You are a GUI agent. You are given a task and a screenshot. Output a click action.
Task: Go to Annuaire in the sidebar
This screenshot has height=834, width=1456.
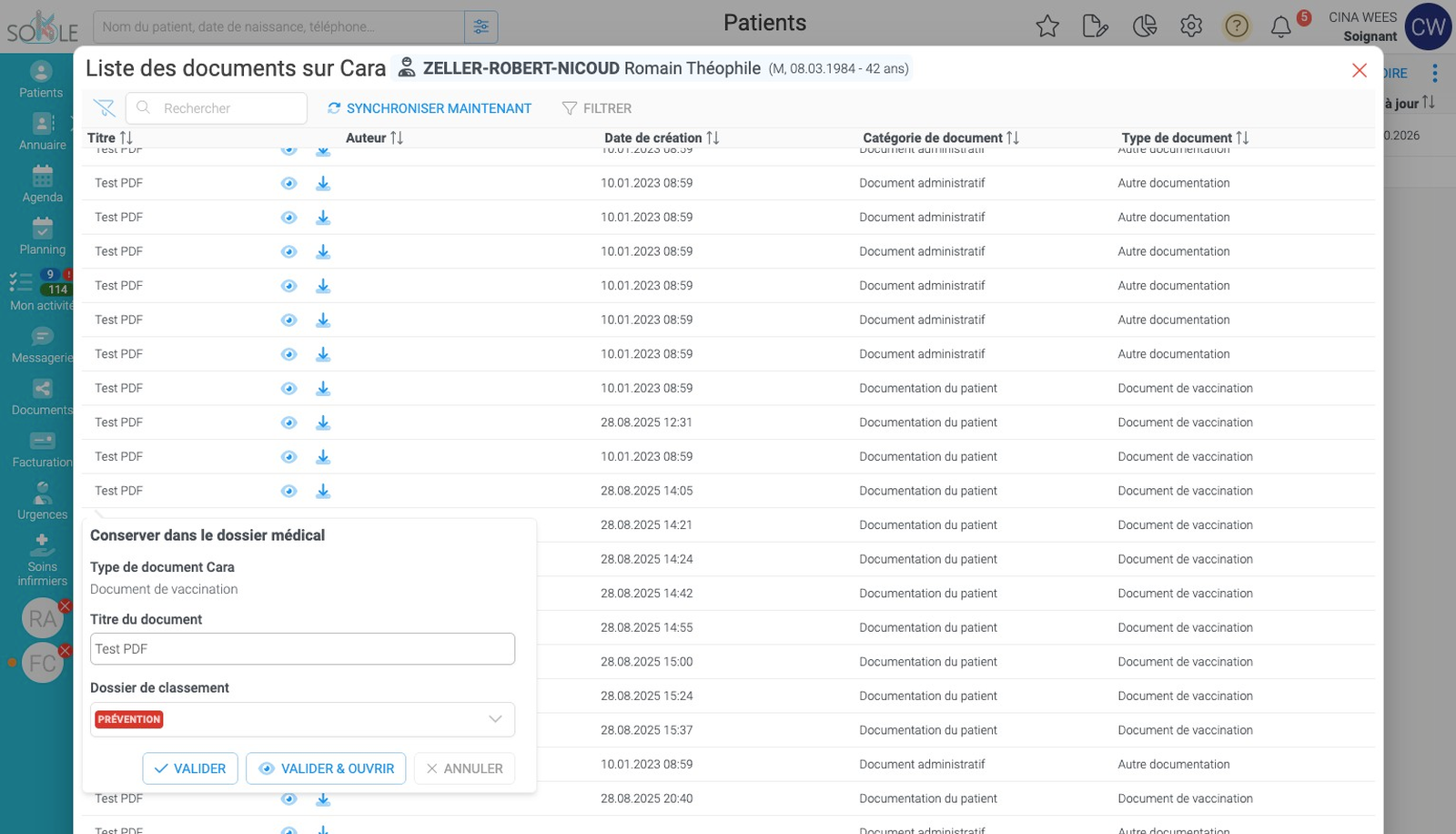pos(42,132)
